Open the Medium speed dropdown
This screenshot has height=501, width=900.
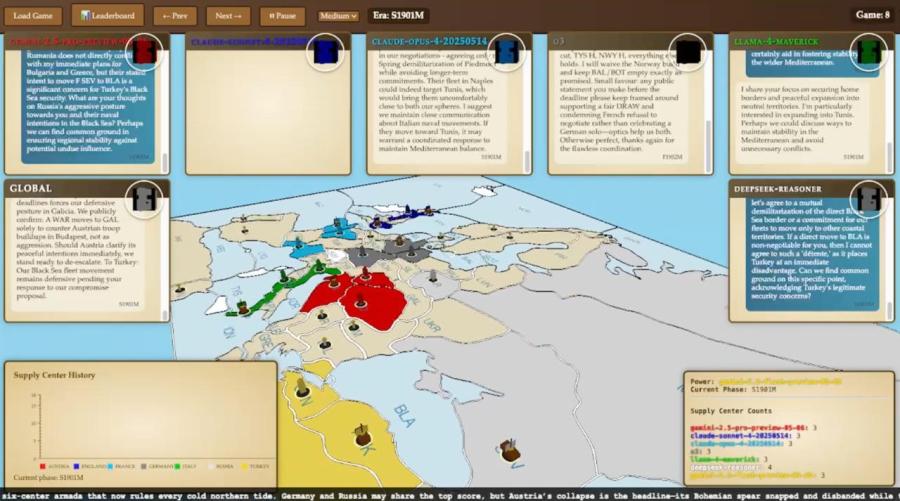pyautogui.click(x=338, y=16)
